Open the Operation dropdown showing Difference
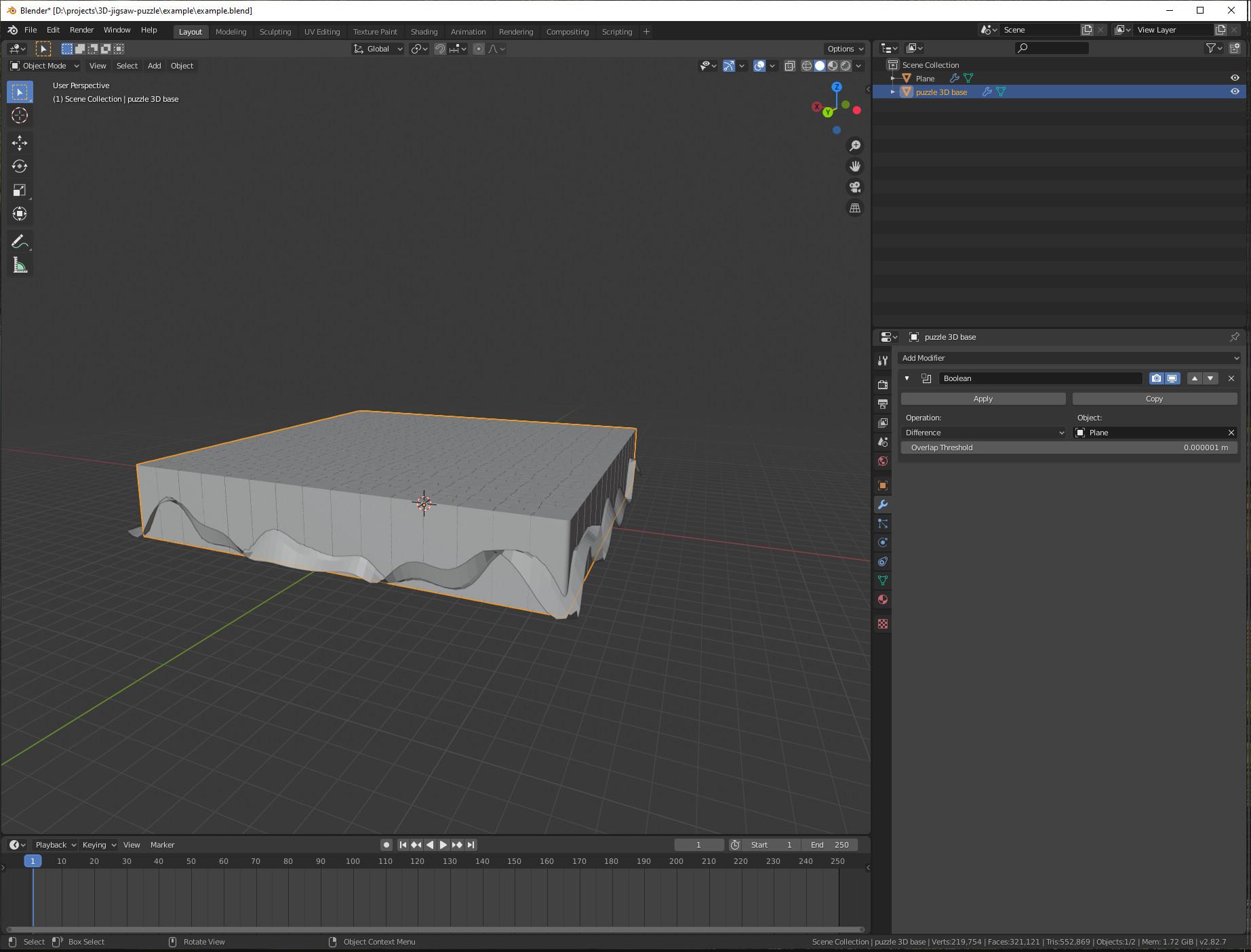Screen dimensions: 1251x952 pyautogui.click(x=984, y=433)
